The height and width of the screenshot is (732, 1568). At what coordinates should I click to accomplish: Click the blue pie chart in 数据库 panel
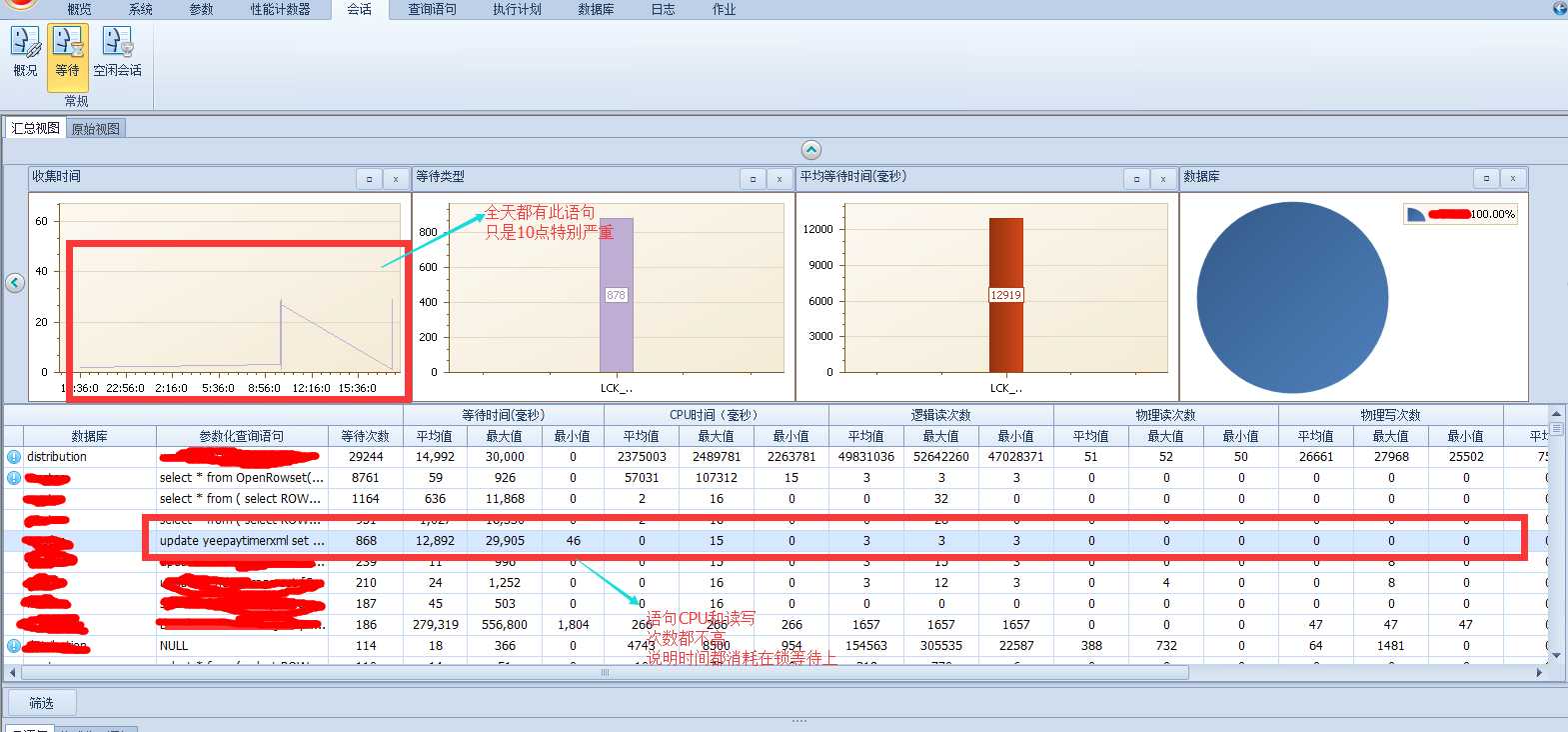(x=1292, y=297)
